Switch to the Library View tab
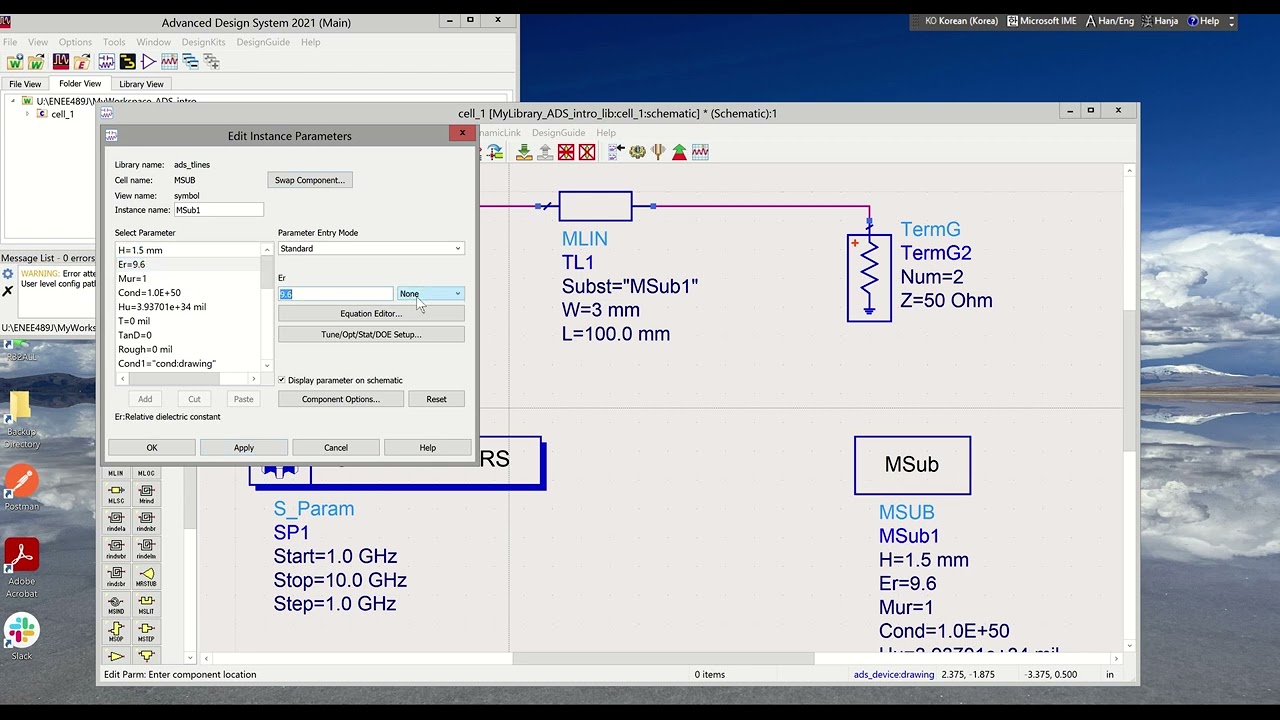The height and width of the screenshot is (720, 1280). pos(141,84)
